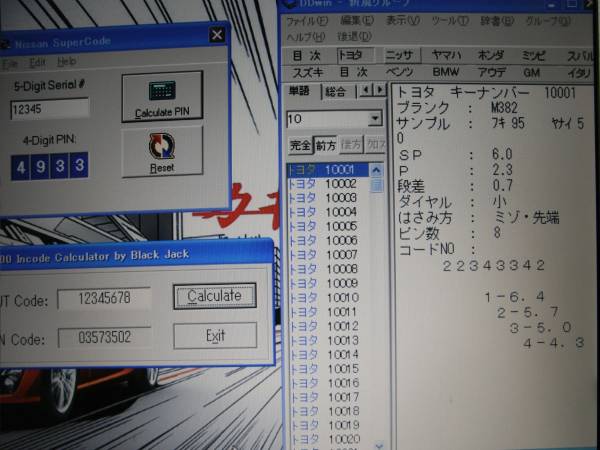600x450 pixels.
Task: Select the スズキ dictionary button
Action: tap(308, 72)
